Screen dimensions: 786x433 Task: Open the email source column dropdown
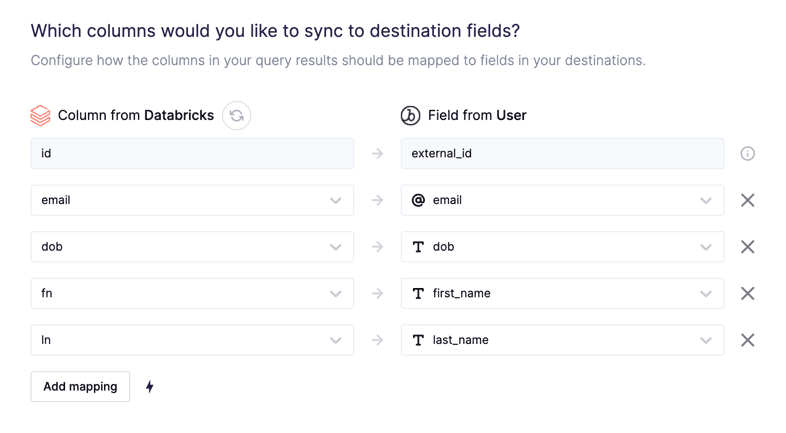tap(192, 200)
